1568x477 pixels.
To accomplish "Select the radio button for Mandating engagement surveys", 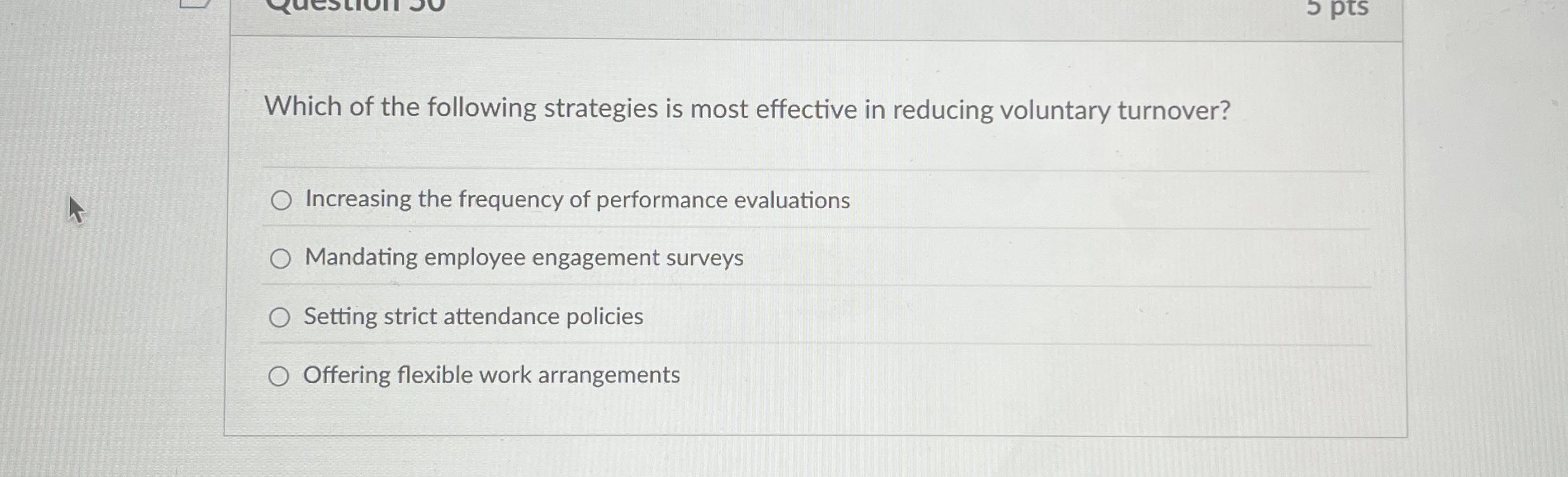I will (281, 258).
